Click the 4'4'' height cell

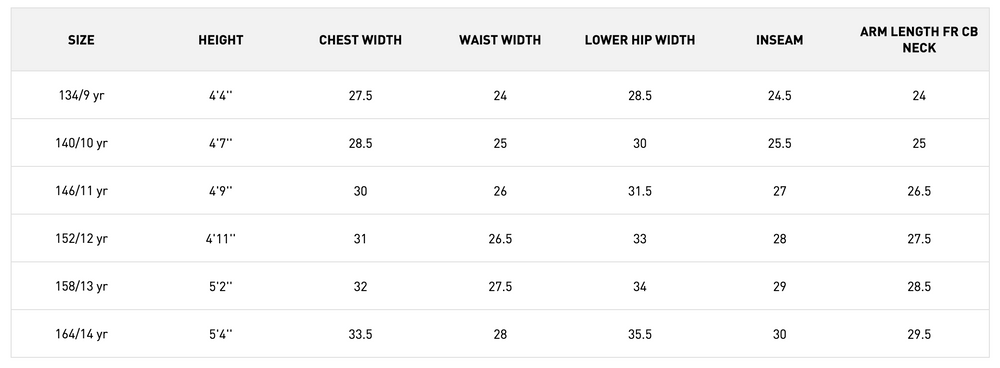[x=221, y=96]
